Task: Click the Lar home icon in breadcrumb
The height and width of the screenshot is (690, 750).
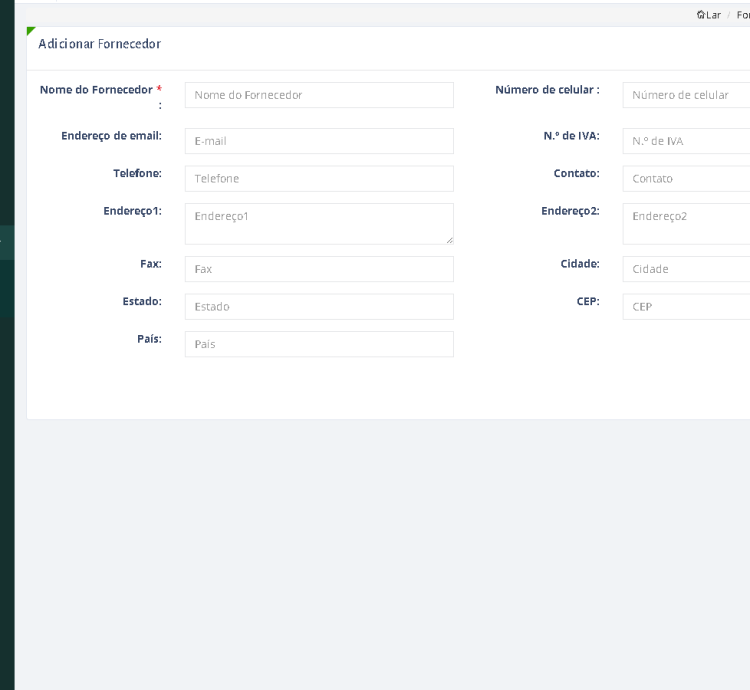Action: [x=700, y=15]
